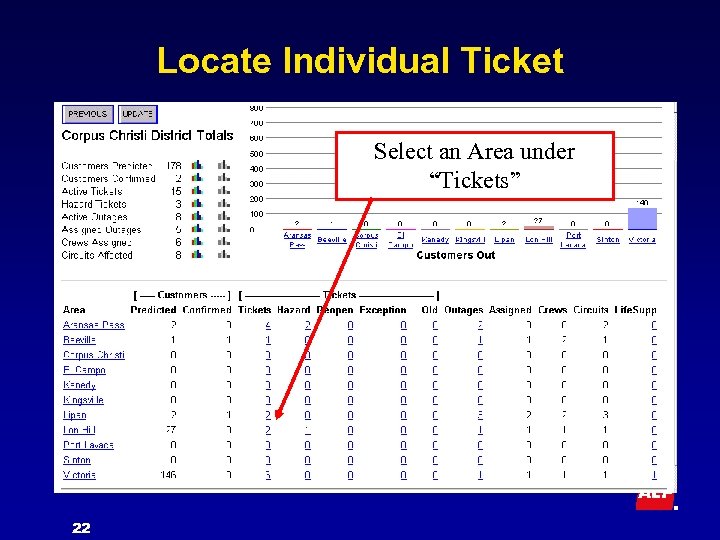Open Kingsville in the Area column
This screenshot has height=540, width=720.
83,400
